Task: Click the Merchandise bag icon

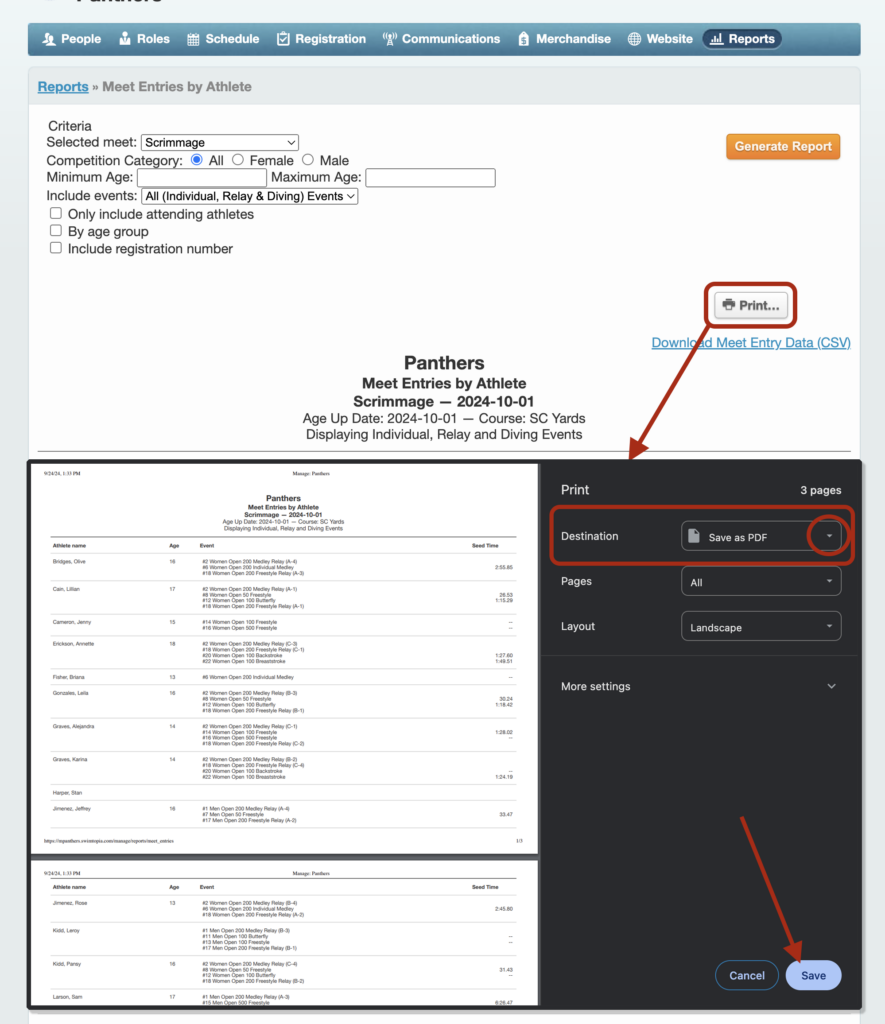Action: point(524,39)
